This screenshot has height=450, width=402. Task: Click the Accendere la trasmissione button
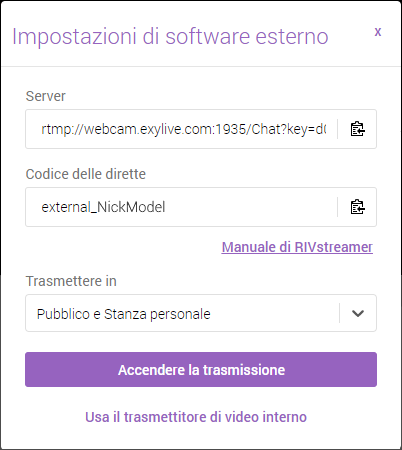201,370
